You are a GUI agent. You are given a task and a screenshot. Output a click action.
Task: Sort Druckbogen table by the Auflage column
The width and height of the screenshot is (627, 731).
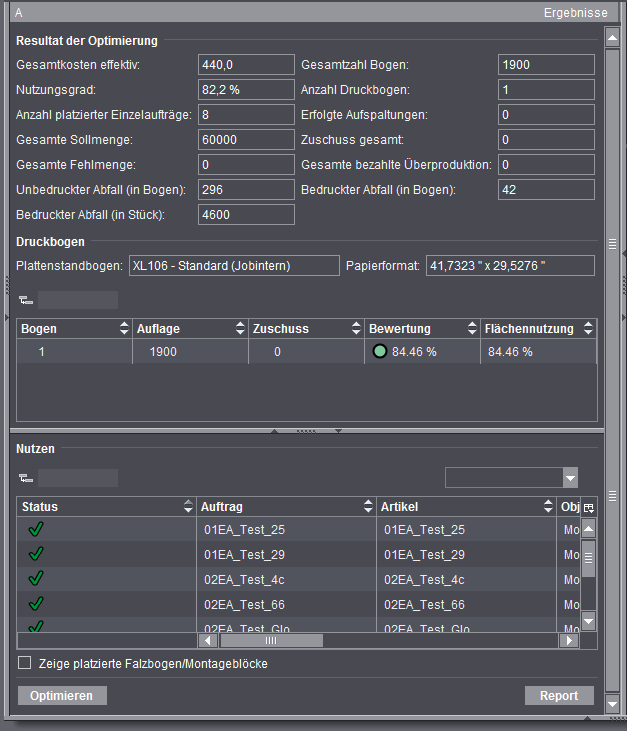point(240,328)
